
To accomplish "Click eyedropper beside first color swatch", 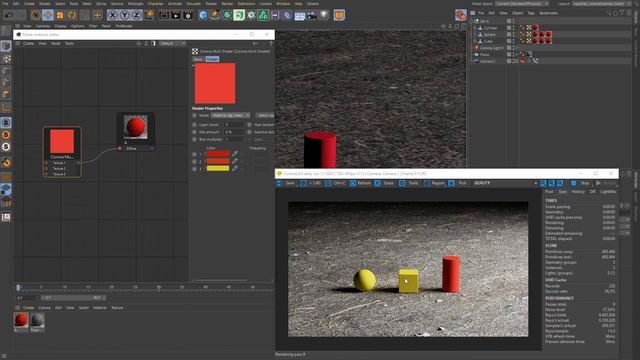I will [235, 154].
